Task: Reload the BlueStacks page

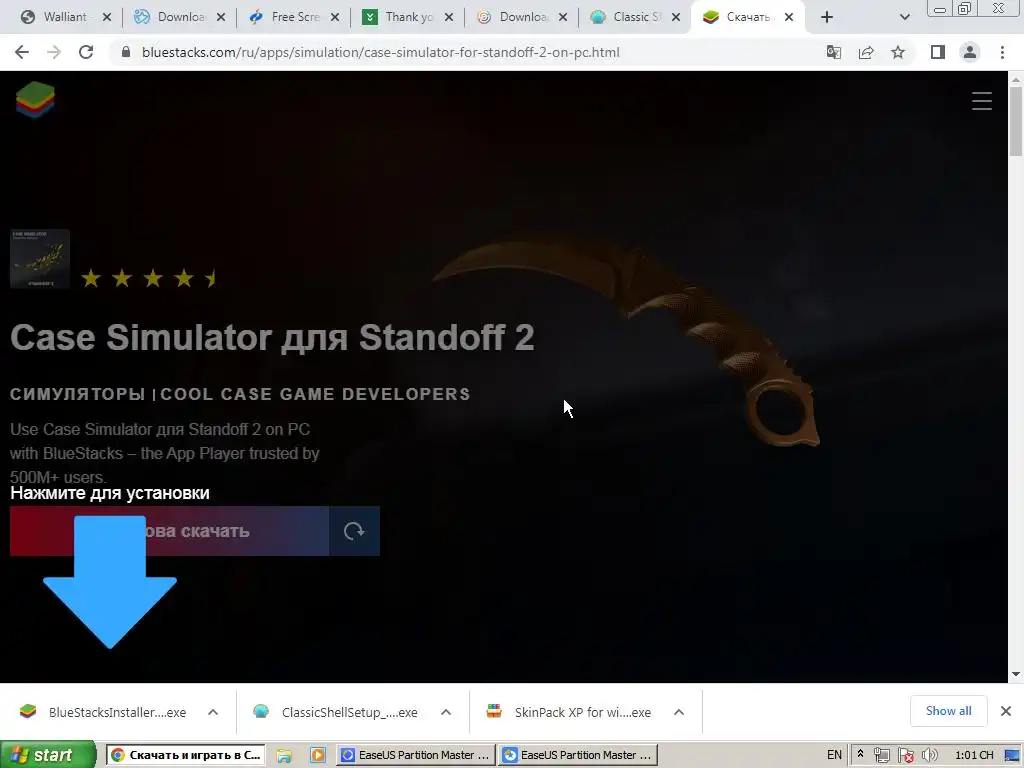Action: pos(86,52)
